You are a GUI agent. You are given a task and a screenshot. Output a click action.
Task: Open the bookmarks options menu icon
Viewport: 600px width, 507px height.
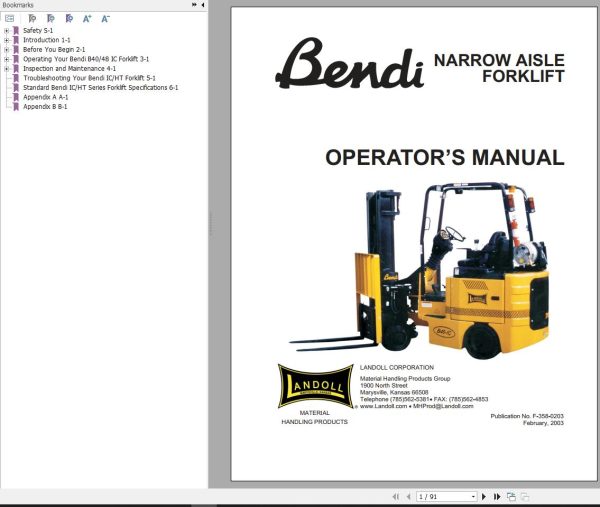(10, 18)
